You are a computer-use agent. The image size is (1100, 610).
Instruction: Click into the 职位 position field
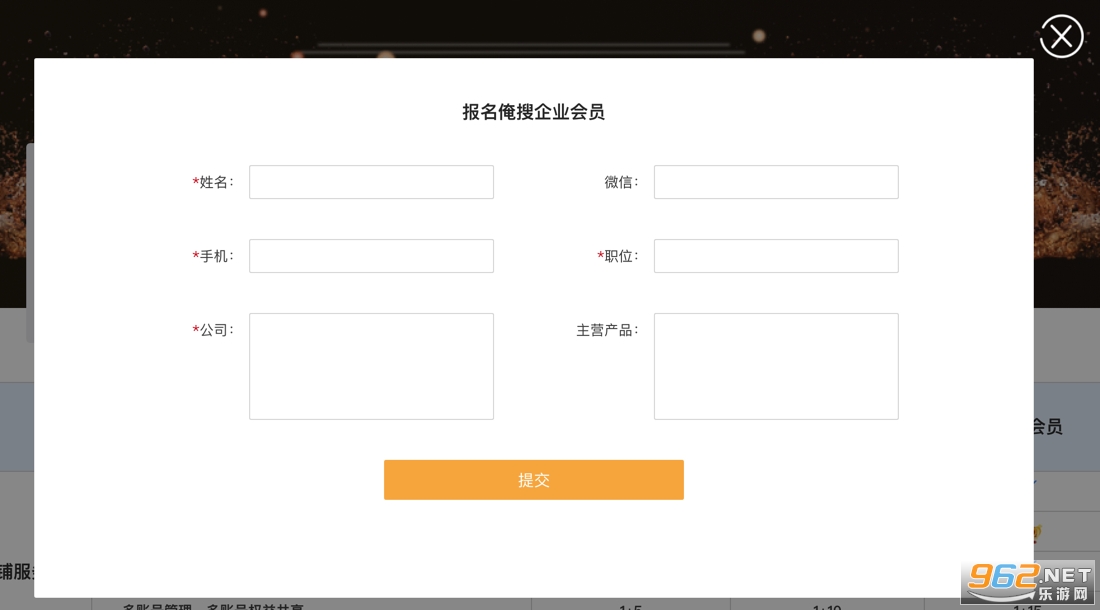[x=776, y=256]
